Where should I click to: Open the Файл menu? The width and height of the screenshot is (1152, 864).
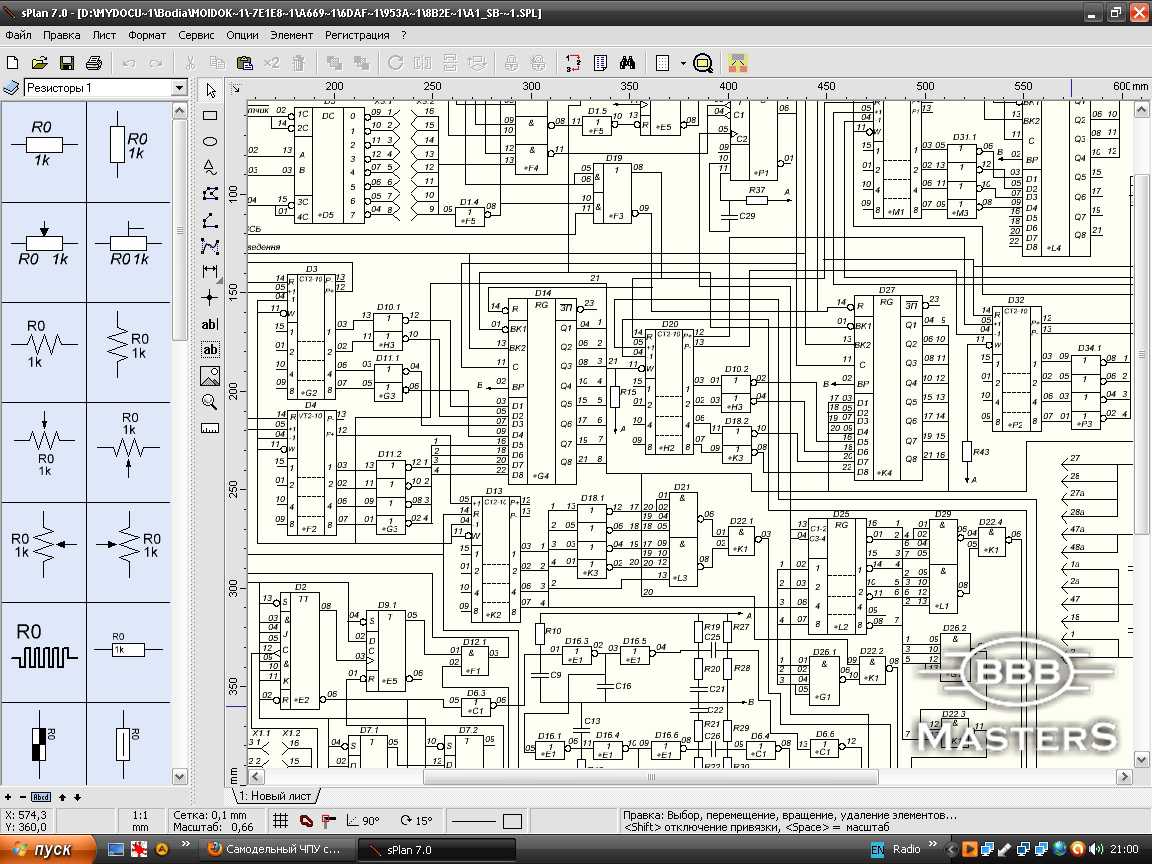click(18, 35)
